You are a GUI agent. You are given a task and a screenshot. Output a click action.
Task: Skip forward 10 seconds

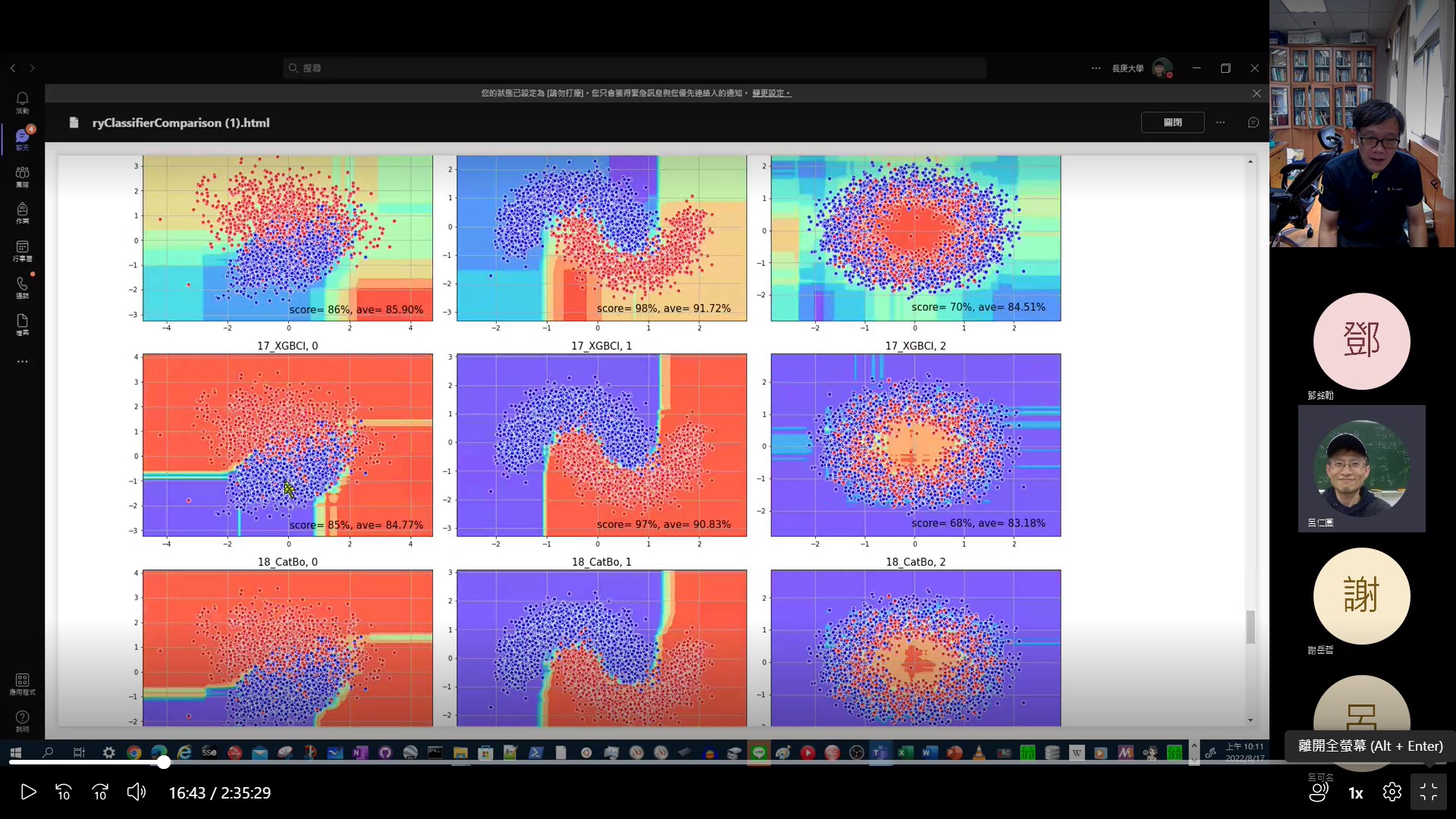100,792
